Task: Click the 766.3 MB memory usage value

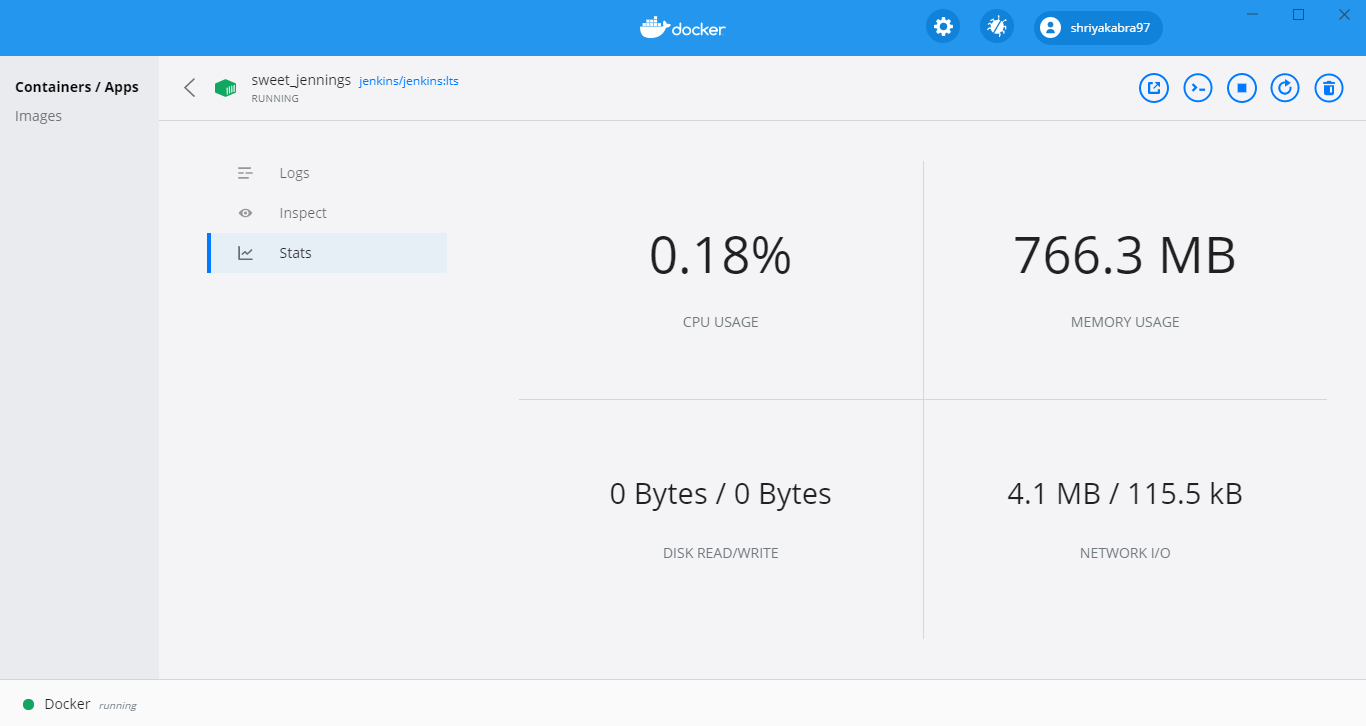Action: (x=1124, y=255)
